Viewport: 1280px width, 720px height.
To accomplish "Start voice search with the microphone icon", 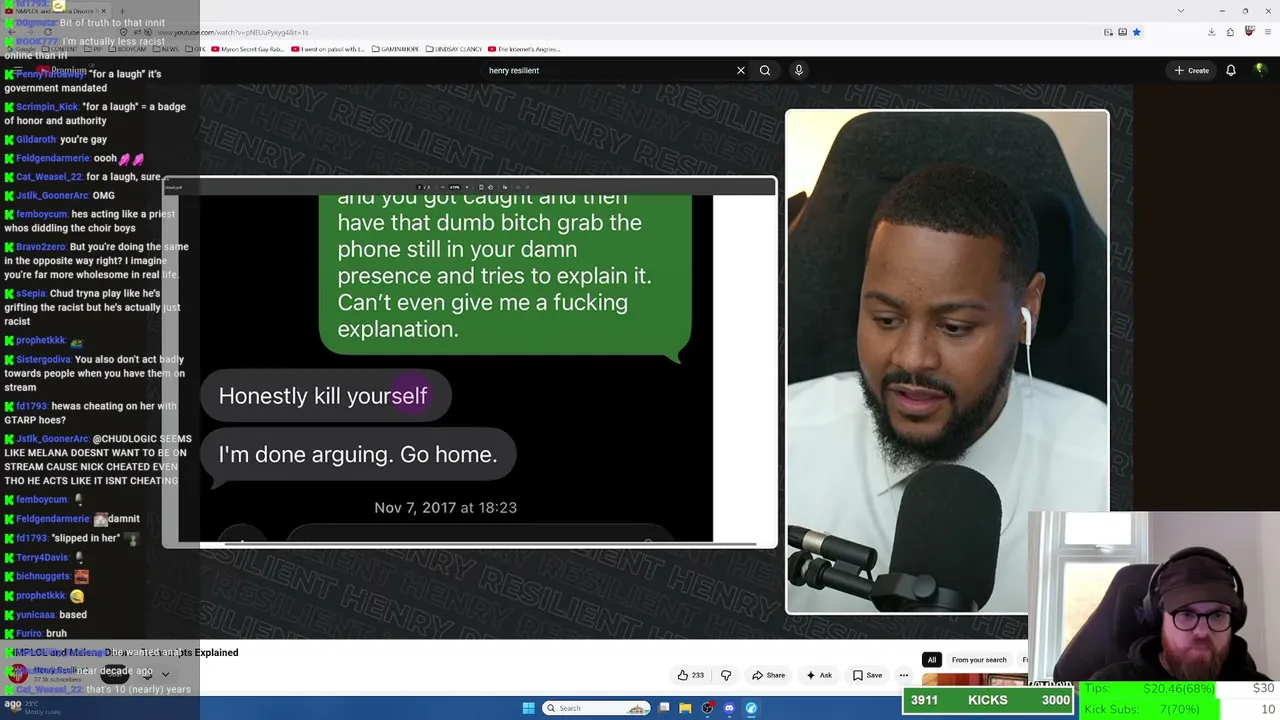I will point(798,70).
